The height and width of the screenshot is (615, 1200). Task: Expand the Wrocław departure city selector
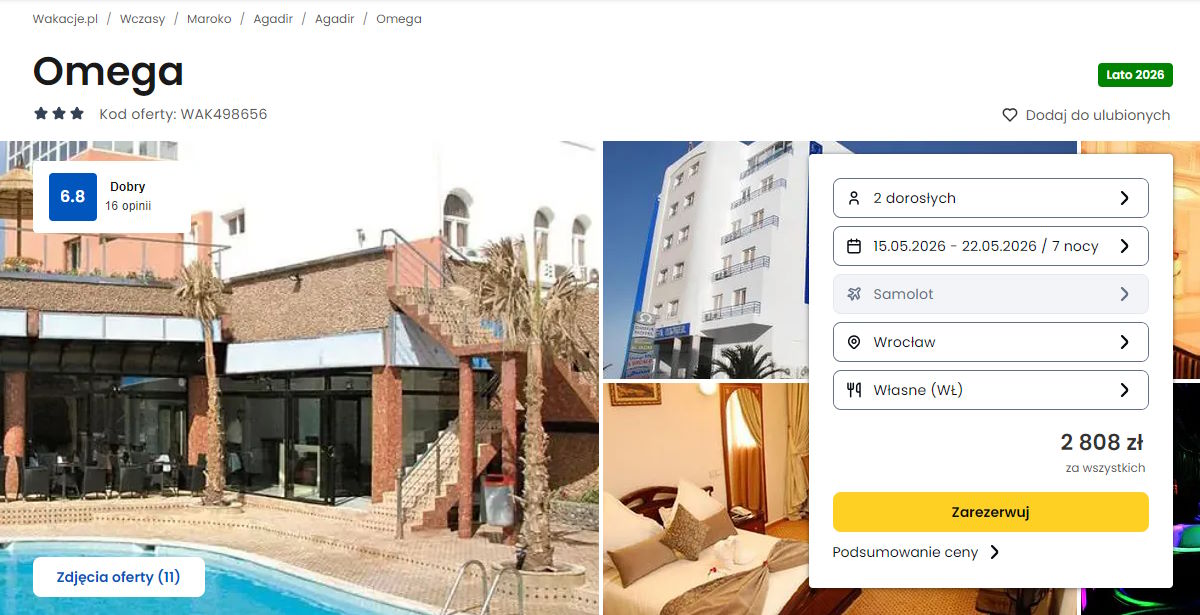(990, 342)
